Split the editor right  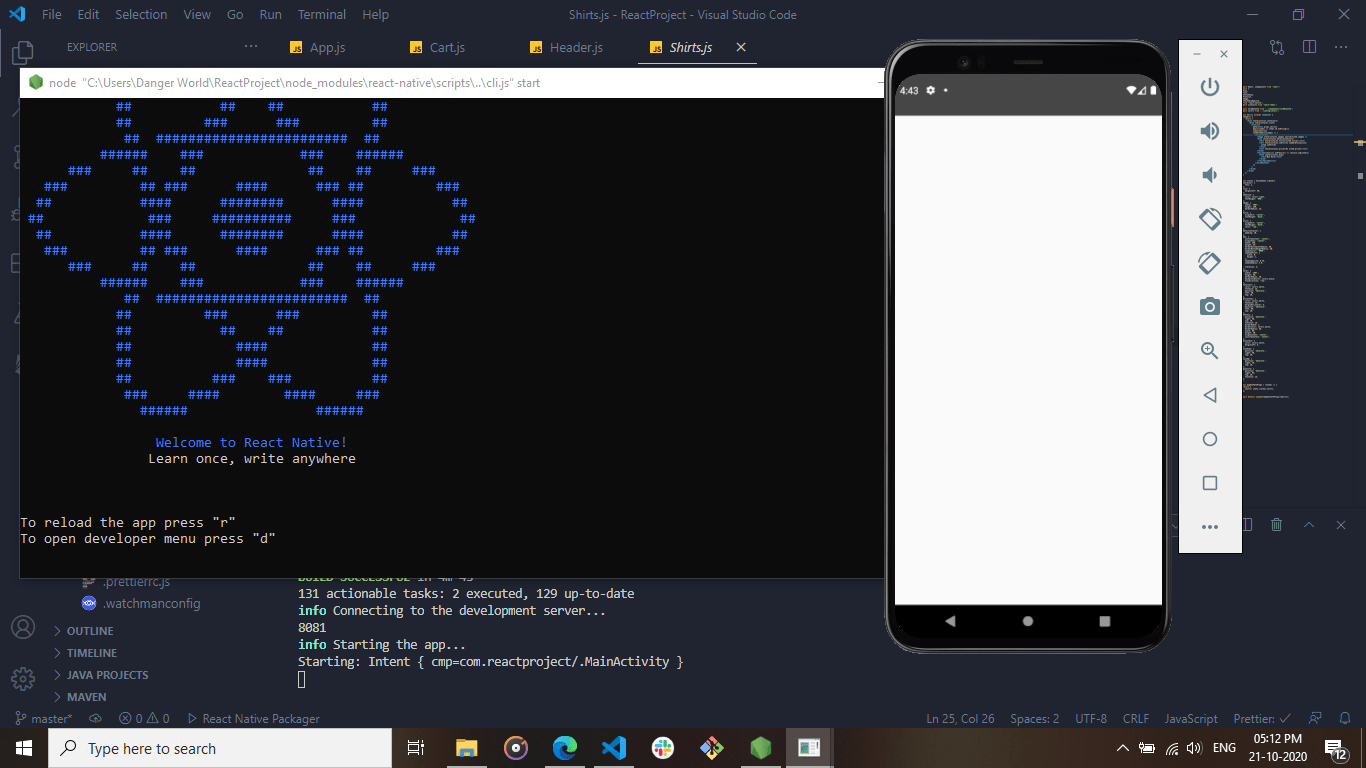click(1309, 47)
